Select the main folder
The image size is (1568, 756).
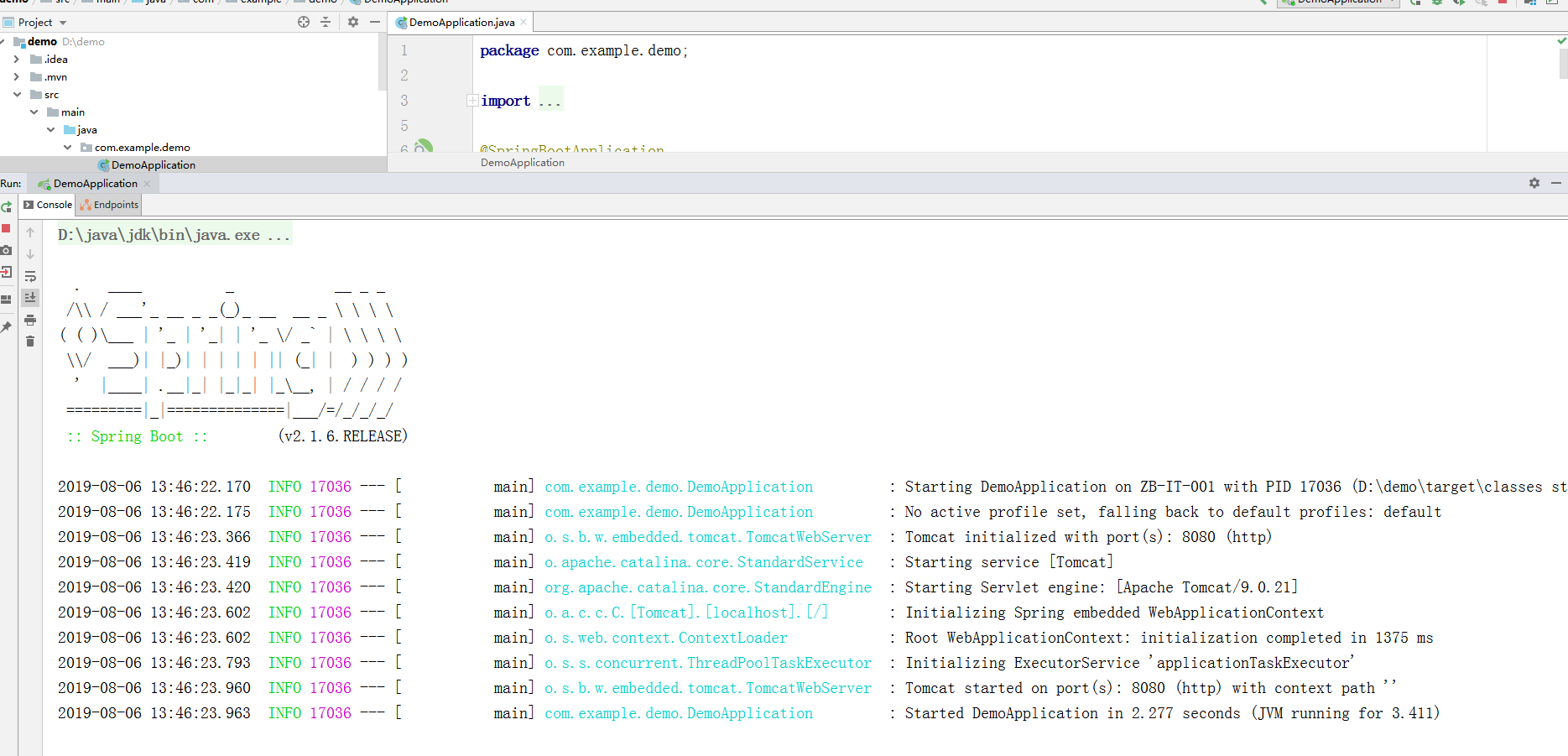coord(73,112)
